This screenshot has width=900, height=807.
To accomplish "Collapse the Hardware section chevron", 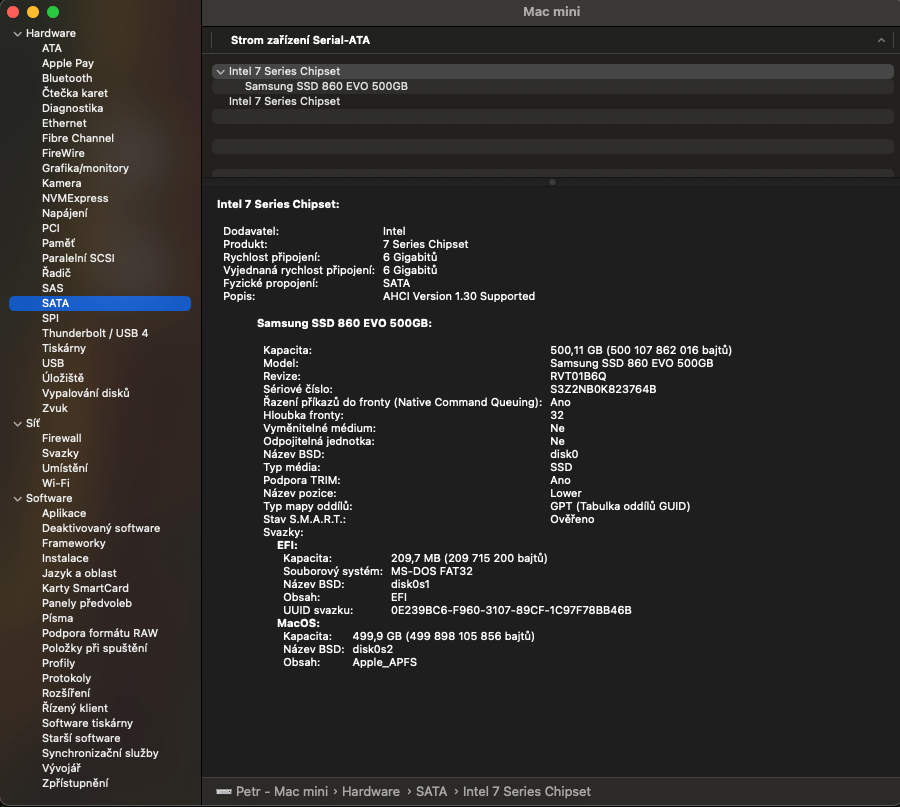I will coord(17,34).
